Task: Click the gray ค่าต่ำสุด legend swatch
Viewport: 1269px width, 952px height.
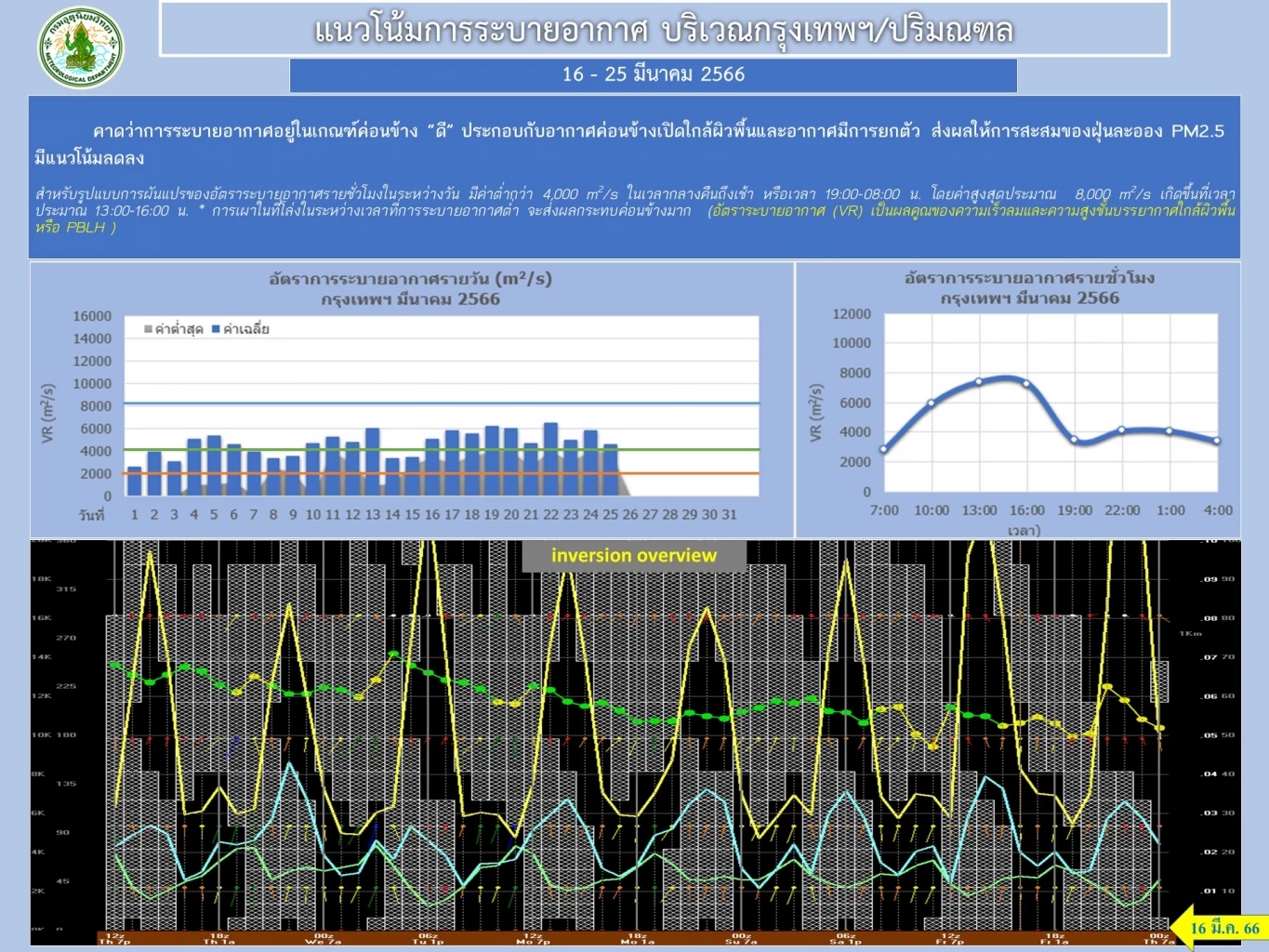Action: (148, 329)
